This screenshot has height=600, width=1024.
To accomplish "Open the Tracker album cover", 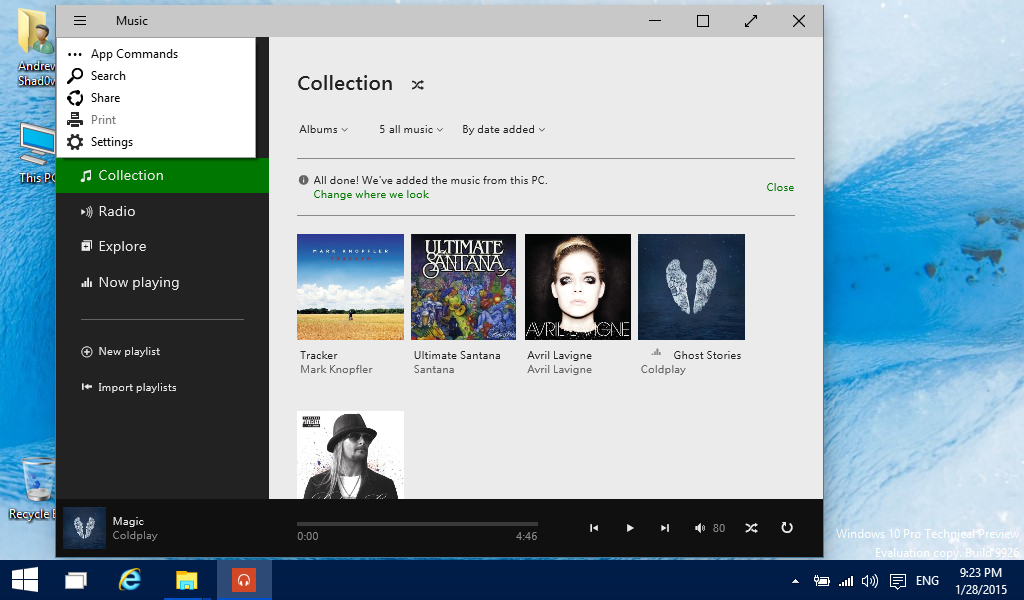I will [x=351, y=287].
